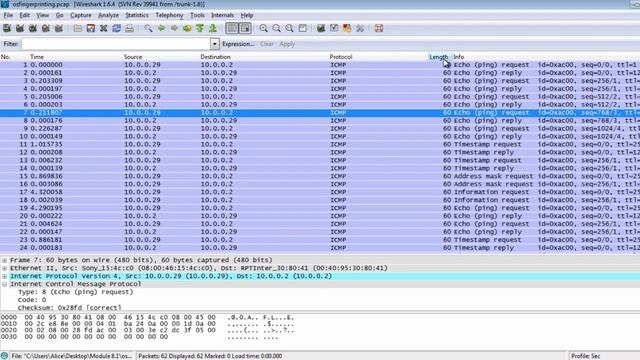Viewport: 640px width, 360px height.
Task: Open the Help menu
Action: [x=247, y=15]
